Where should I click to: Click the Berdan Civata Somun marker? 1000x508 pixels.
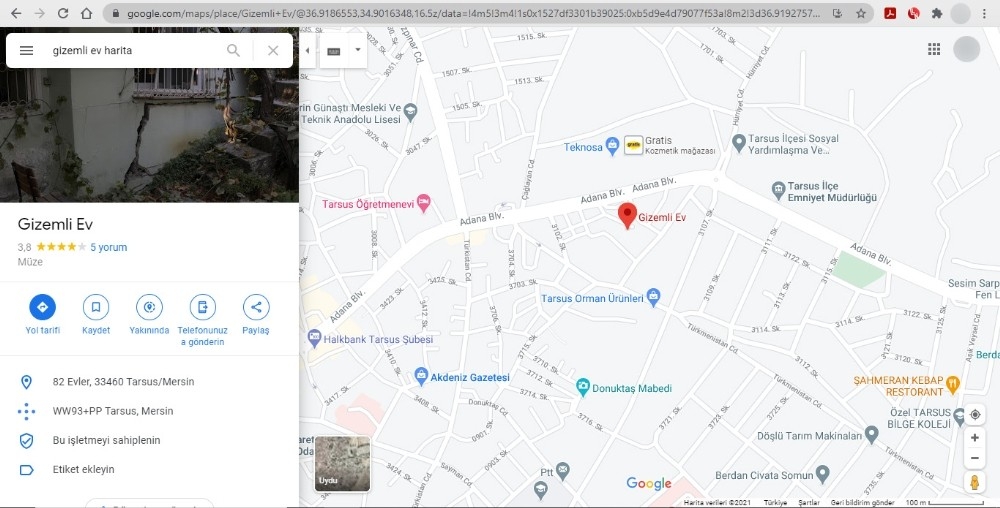pos(823,474)
